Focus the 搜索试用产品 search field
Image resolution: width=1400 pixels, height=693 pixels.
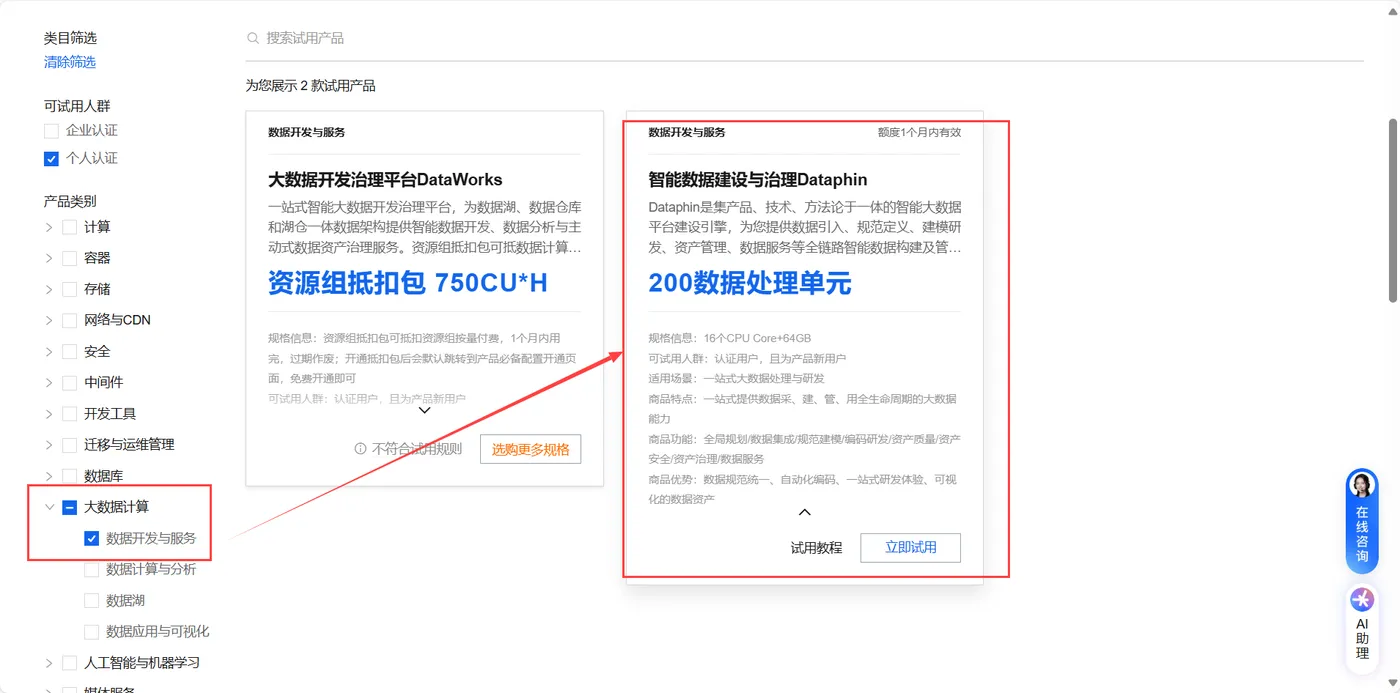point(805,38)
